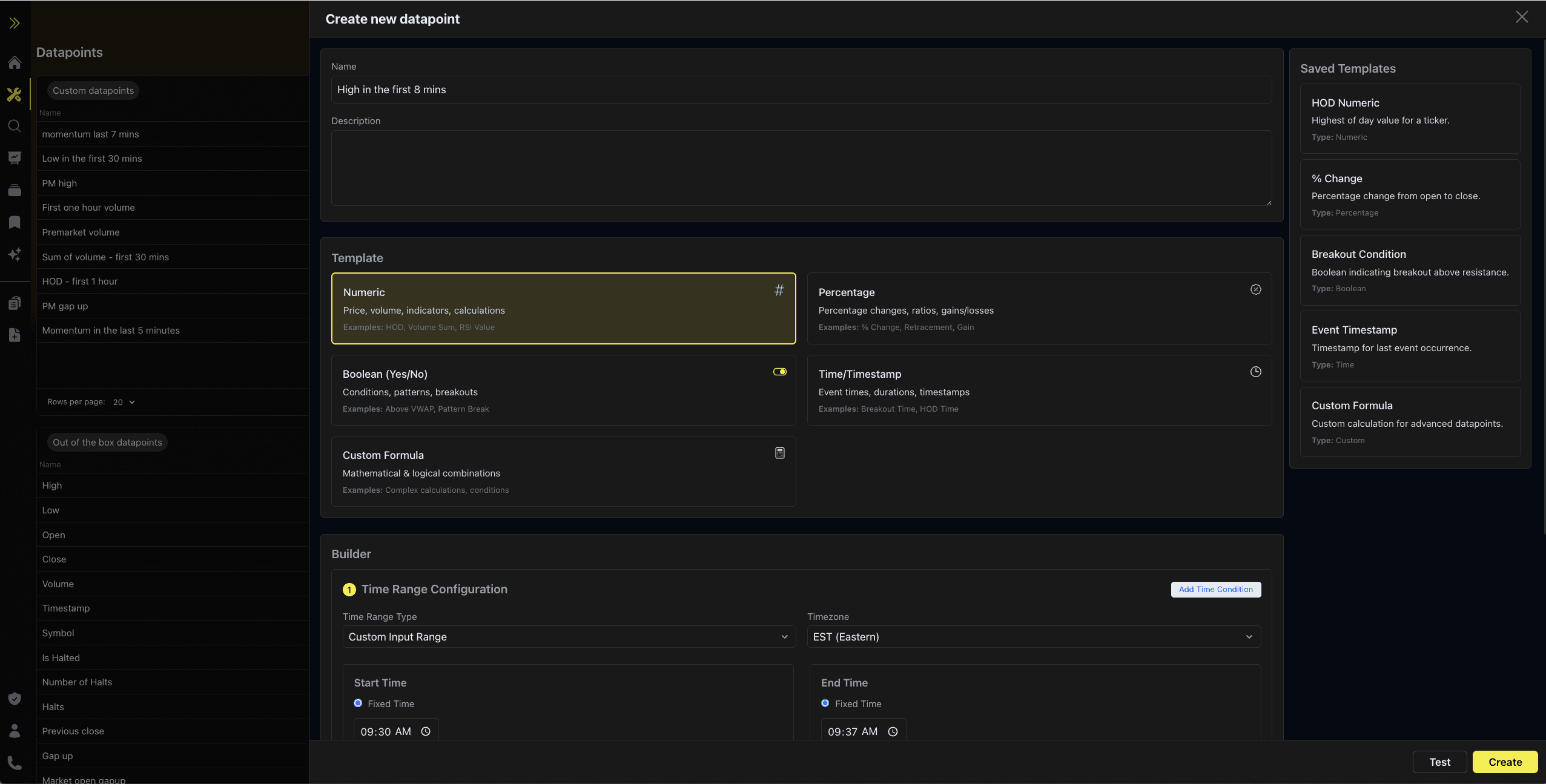1546x784 pixels.
Task: Click the home icon in sidebar
Action: 15,62
